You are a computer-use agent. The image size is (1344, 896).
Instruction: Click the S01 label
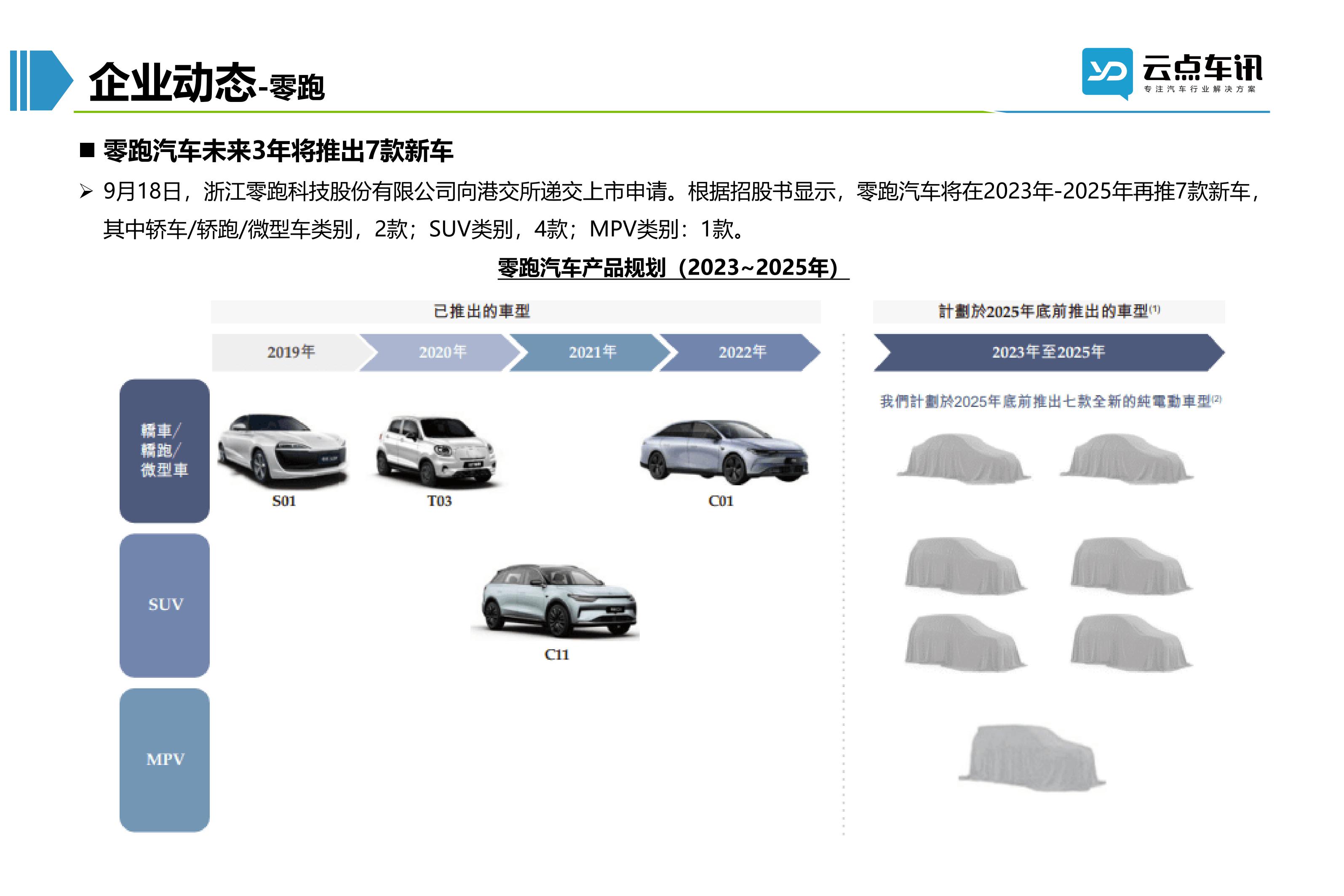click(284, 501)
